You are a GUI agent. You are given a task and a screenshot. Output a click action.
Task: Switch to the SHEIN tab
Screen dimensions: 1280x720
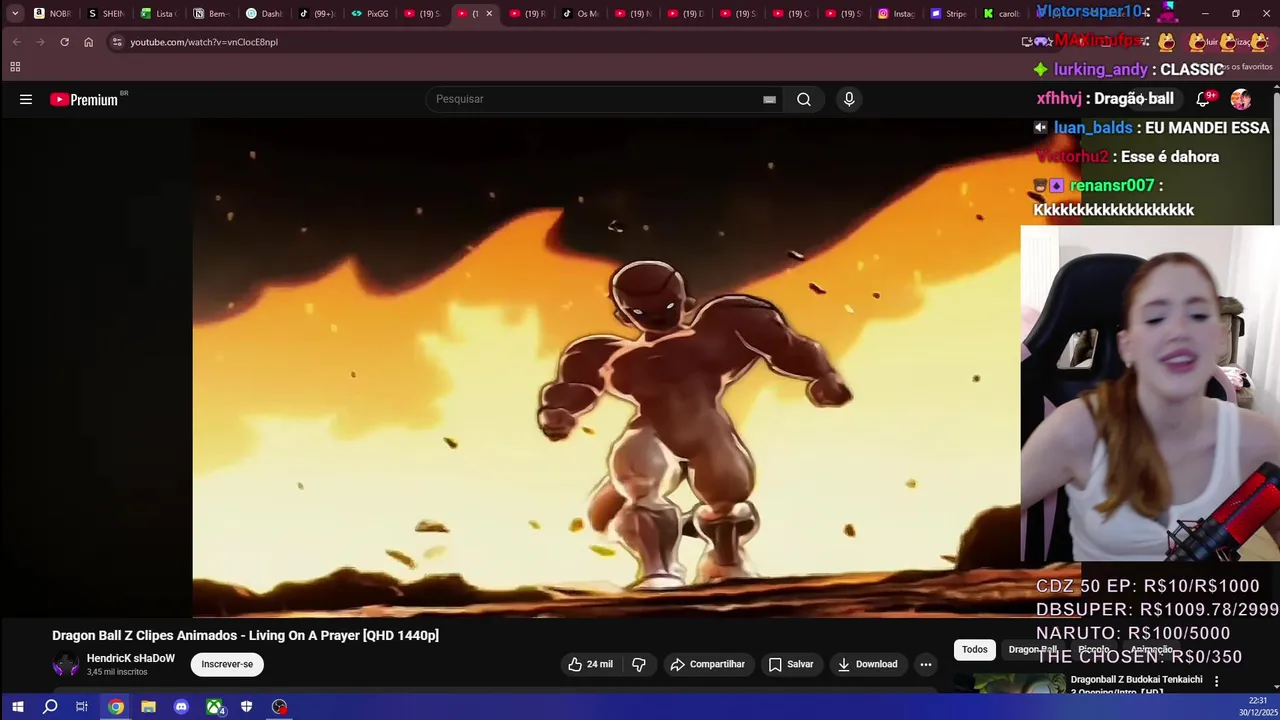tap(106, 14)
